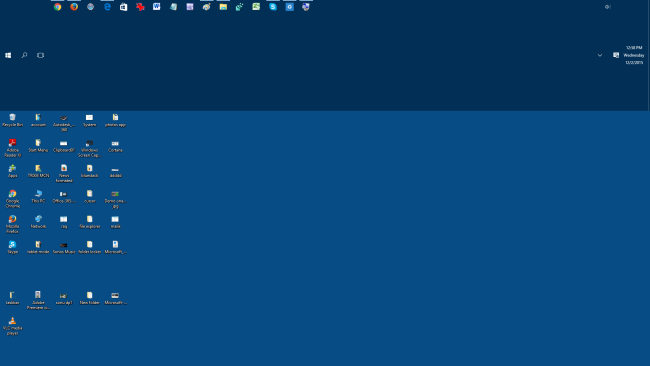Open File Explorer from the taskbar
The width and height of the screenshot is (650, 366).
(x=223, y=7)
